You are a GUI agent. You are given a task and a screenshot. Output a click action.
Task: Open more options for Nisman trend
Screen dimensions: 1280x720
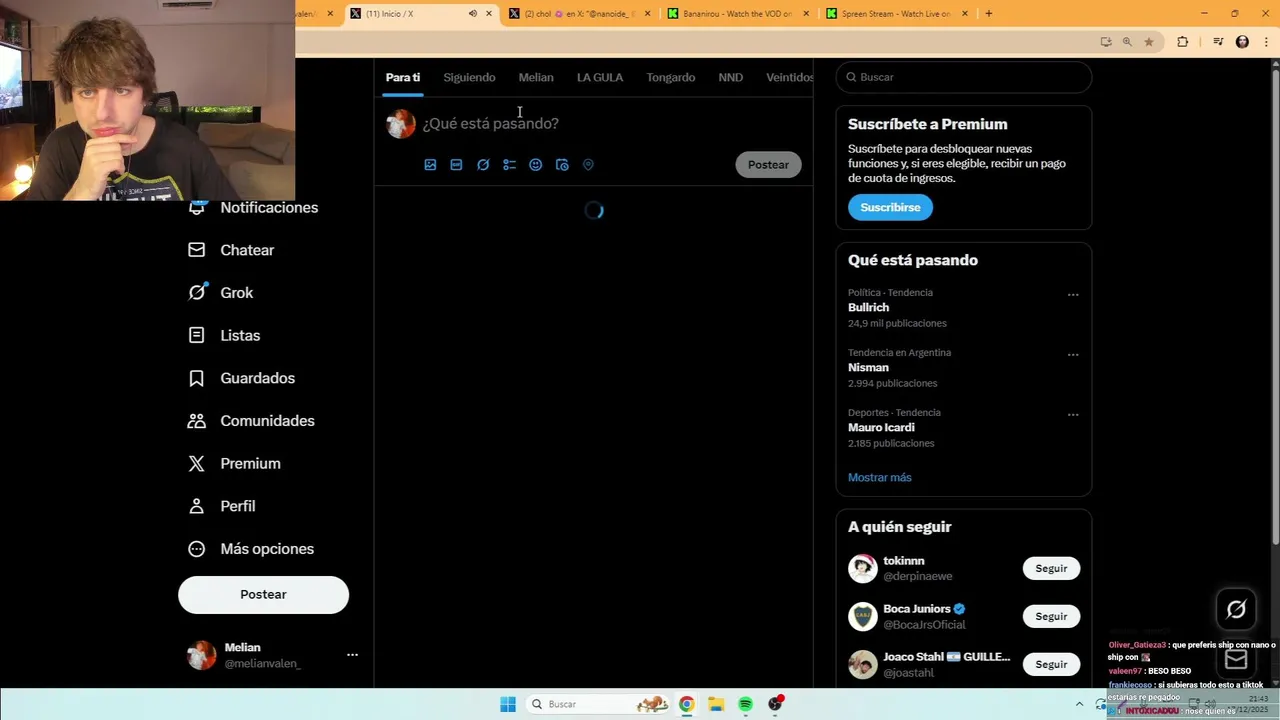coord(1073,355)
